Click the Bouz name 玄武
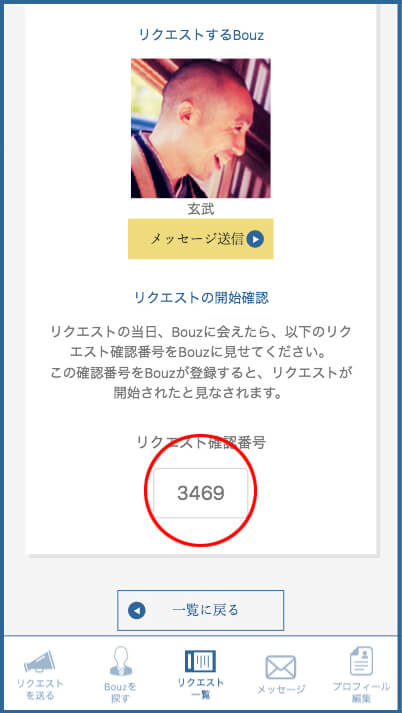This screenshot has width=402, height=713. tap(201, 209)
